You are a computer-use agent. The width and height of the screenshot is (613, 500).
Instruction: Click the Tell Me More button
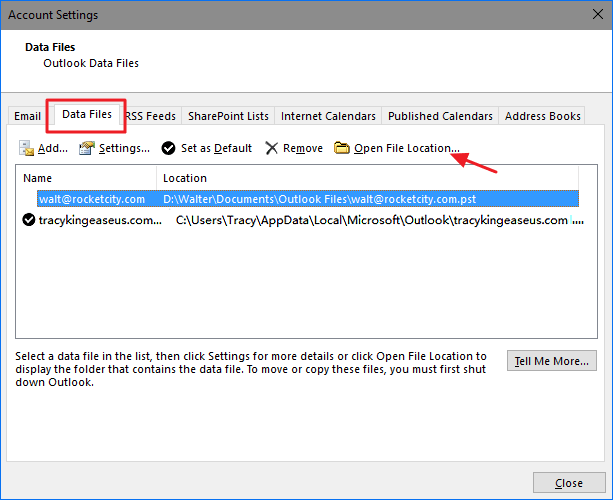(x=553, y=360)
